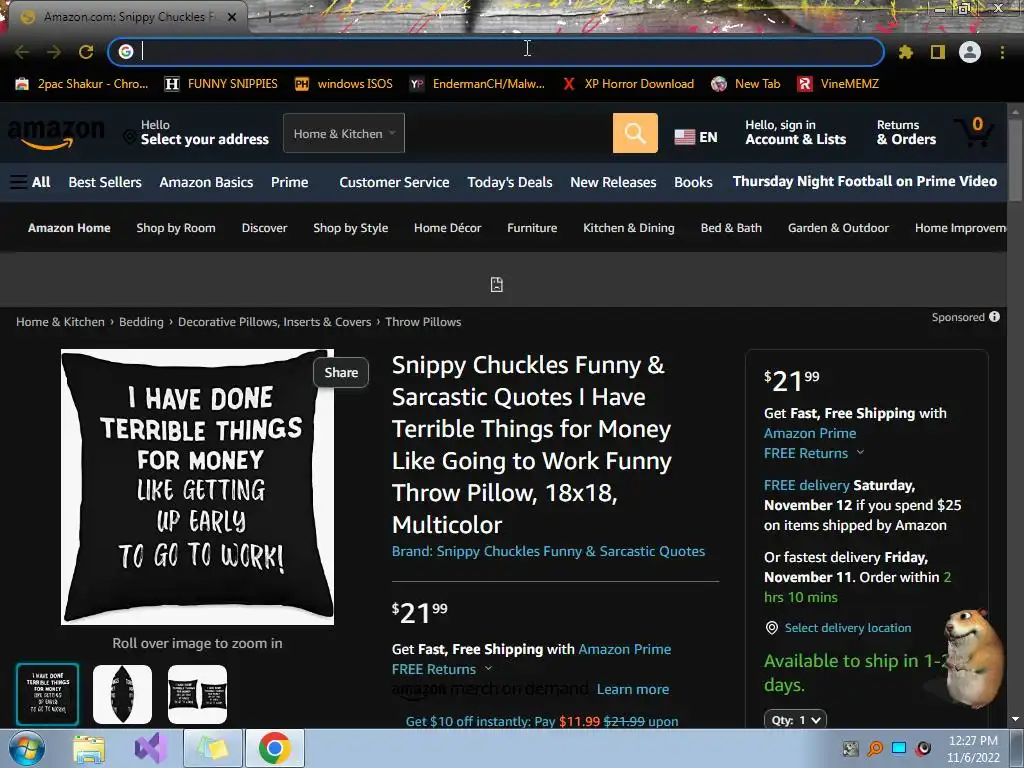Select Shop by Style in the subnav
This screenshot has height=768, width=1024.
[x=351, y=228]
